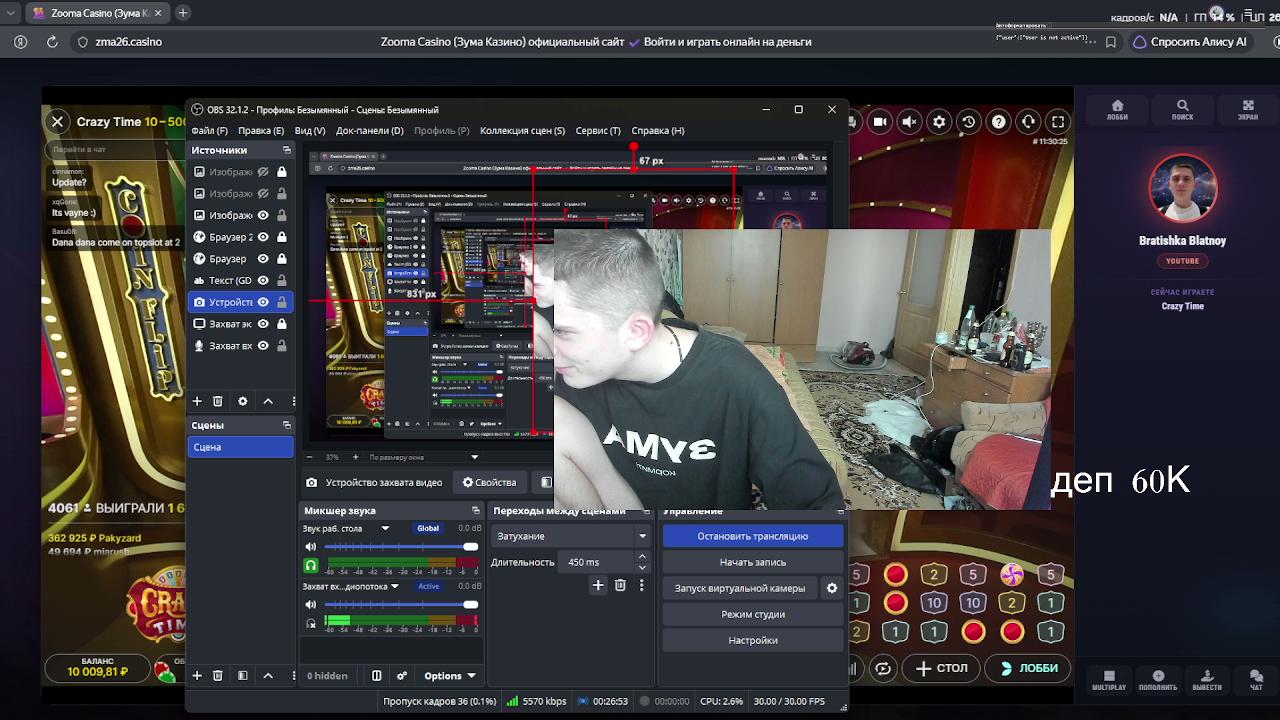1280x720 pixels.
Task: Hide the Браузер 2 source
Action: [x=263, y=237]
